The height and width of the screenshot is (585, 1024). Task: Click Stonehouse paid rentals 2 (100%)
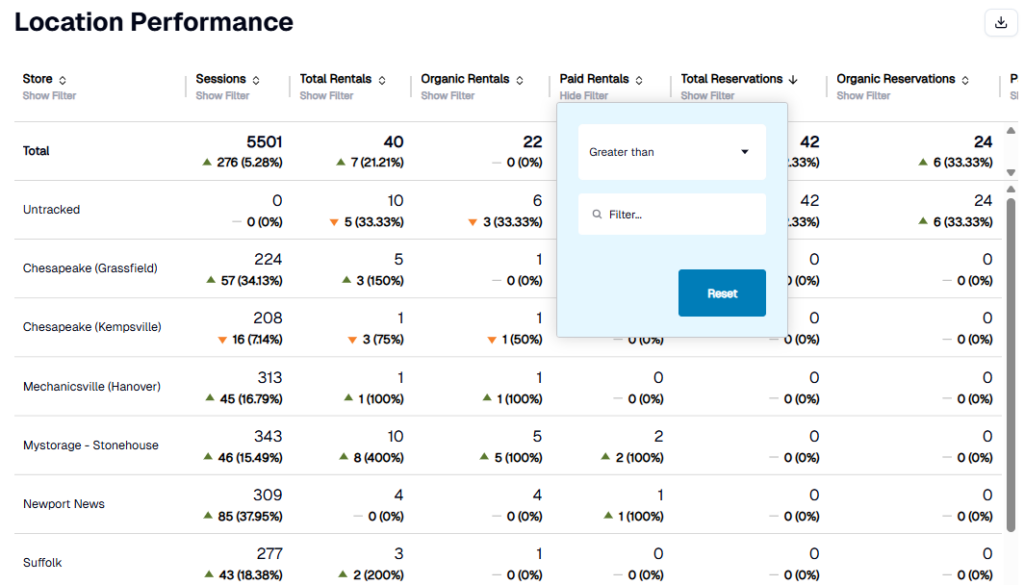pos(633,458)
